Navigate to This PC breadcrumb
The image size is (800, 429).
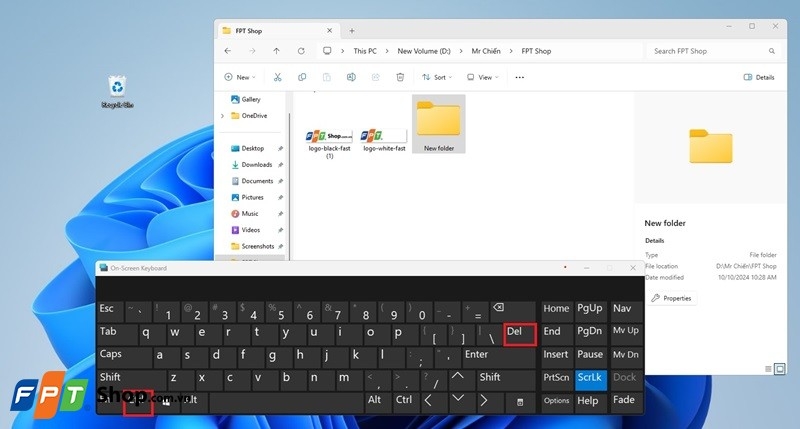click(365, 51)
